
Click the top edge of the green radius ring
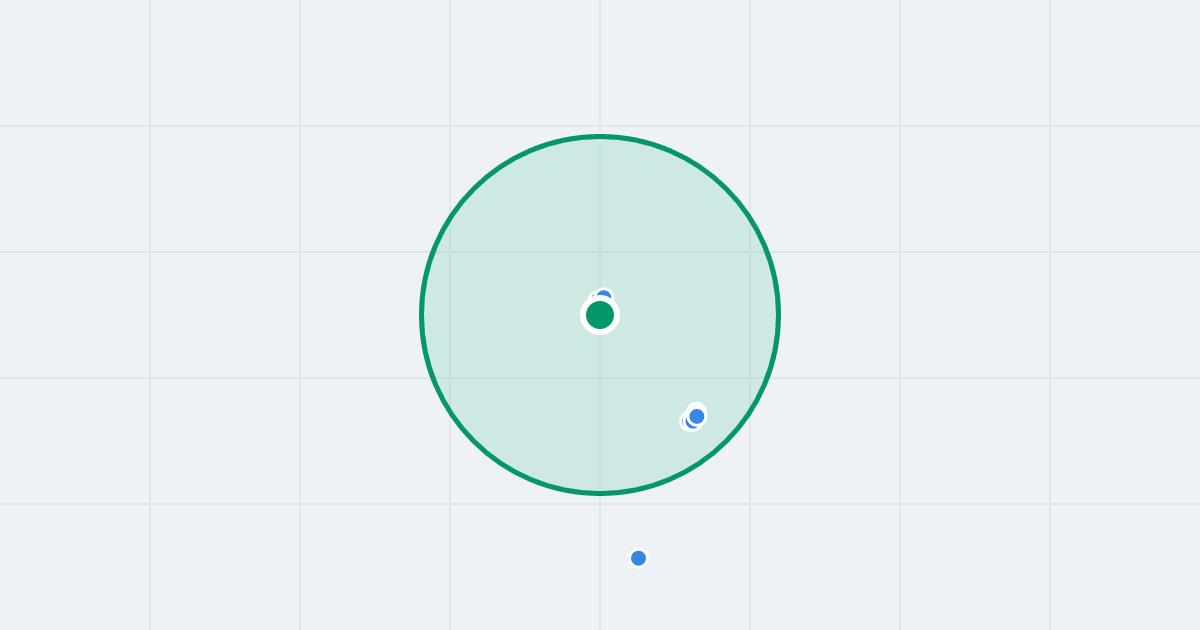[600, 136]
